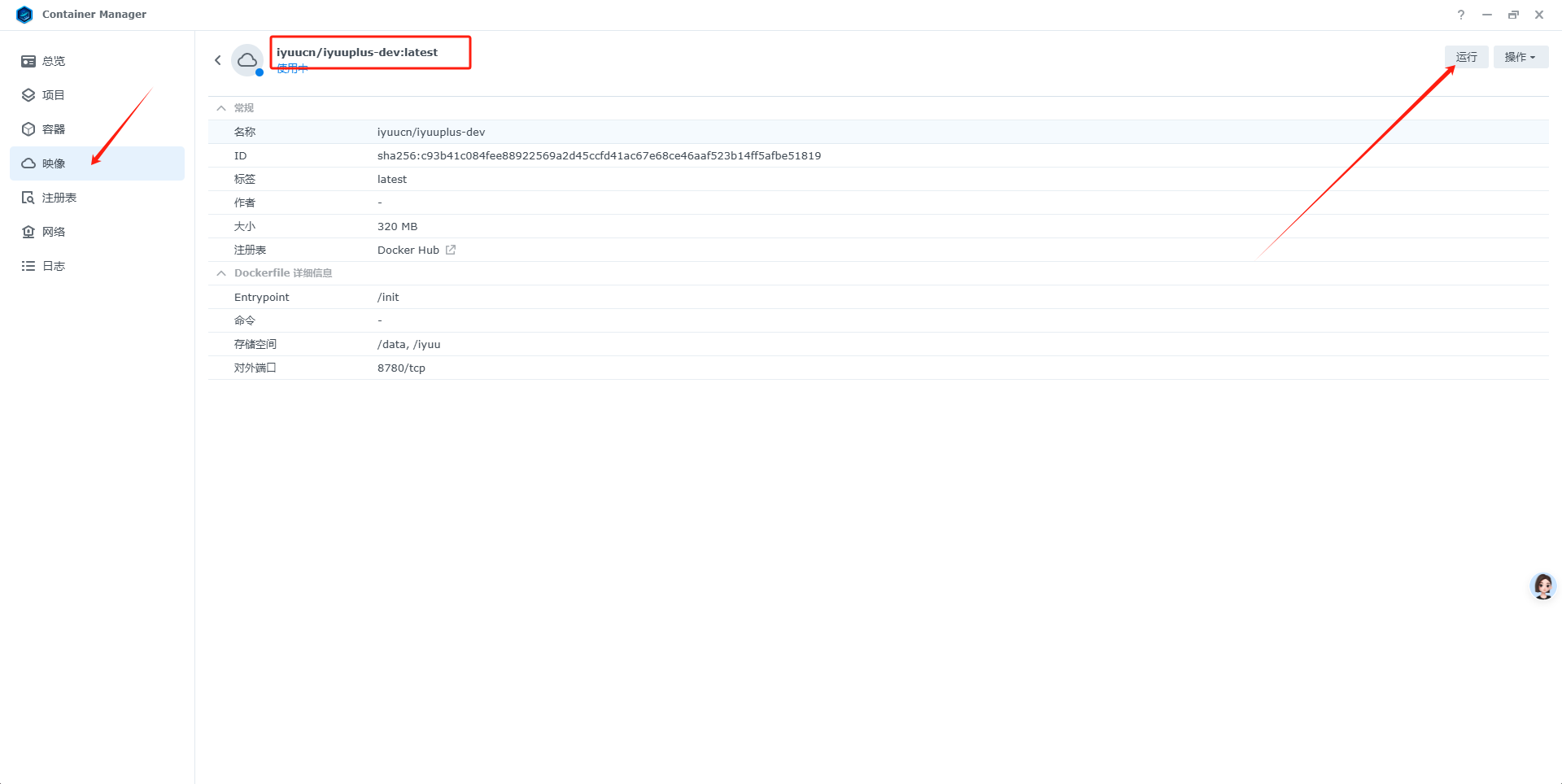Image resolution: width=1562 pixels, height=784 pixels.
Task: Open the 日志 log list icon
Action: pyautogui.click(x=28, y=266)
